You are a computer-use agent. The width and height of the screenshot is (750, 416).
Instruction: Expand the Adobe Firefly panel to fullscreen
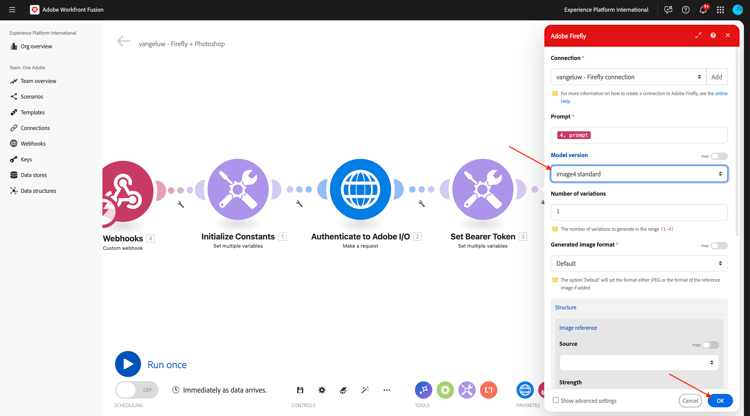pos(698,35)
